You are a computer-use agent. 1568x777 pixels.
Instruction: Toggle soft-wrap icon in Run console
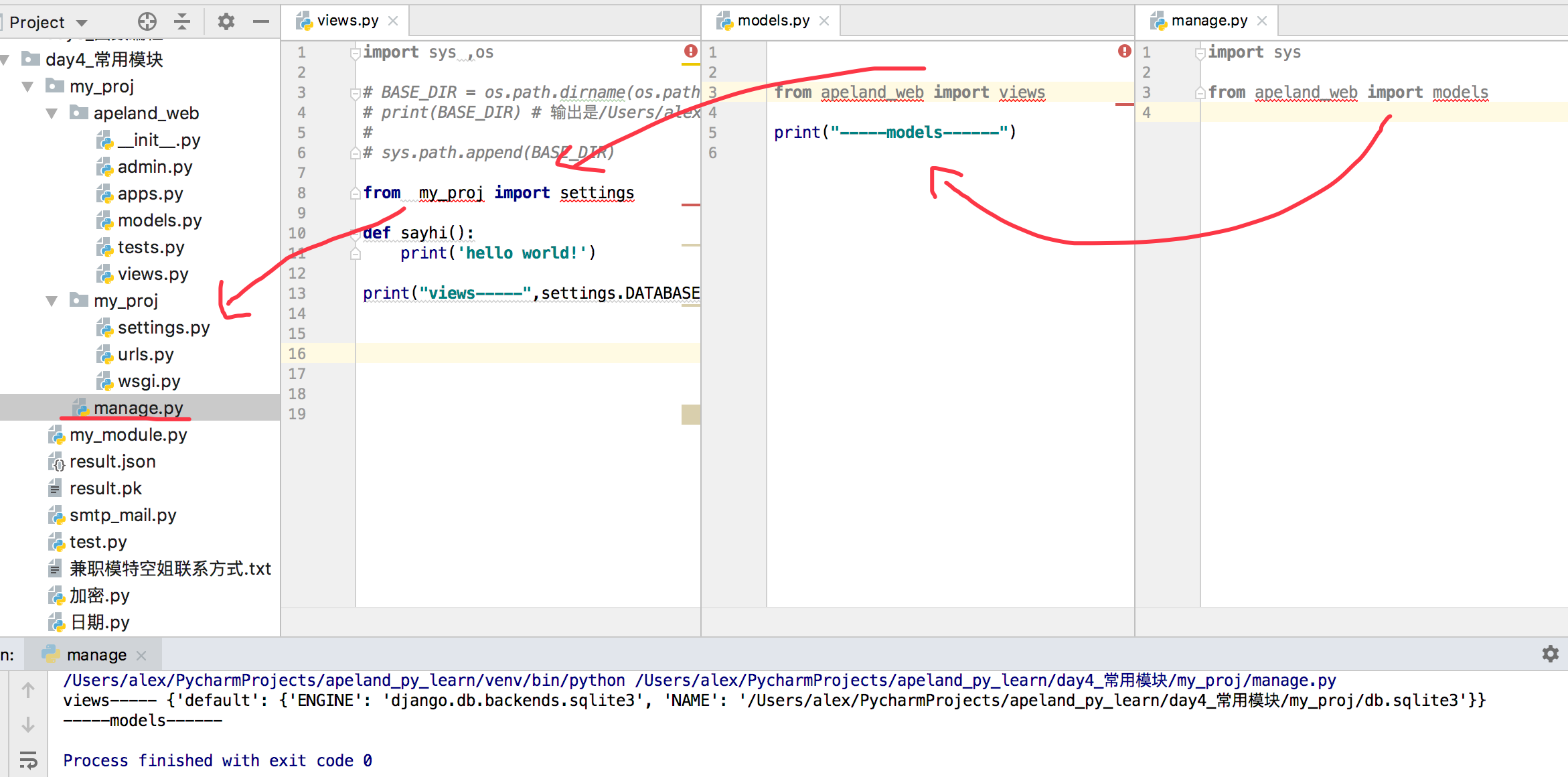coord(28,760)
